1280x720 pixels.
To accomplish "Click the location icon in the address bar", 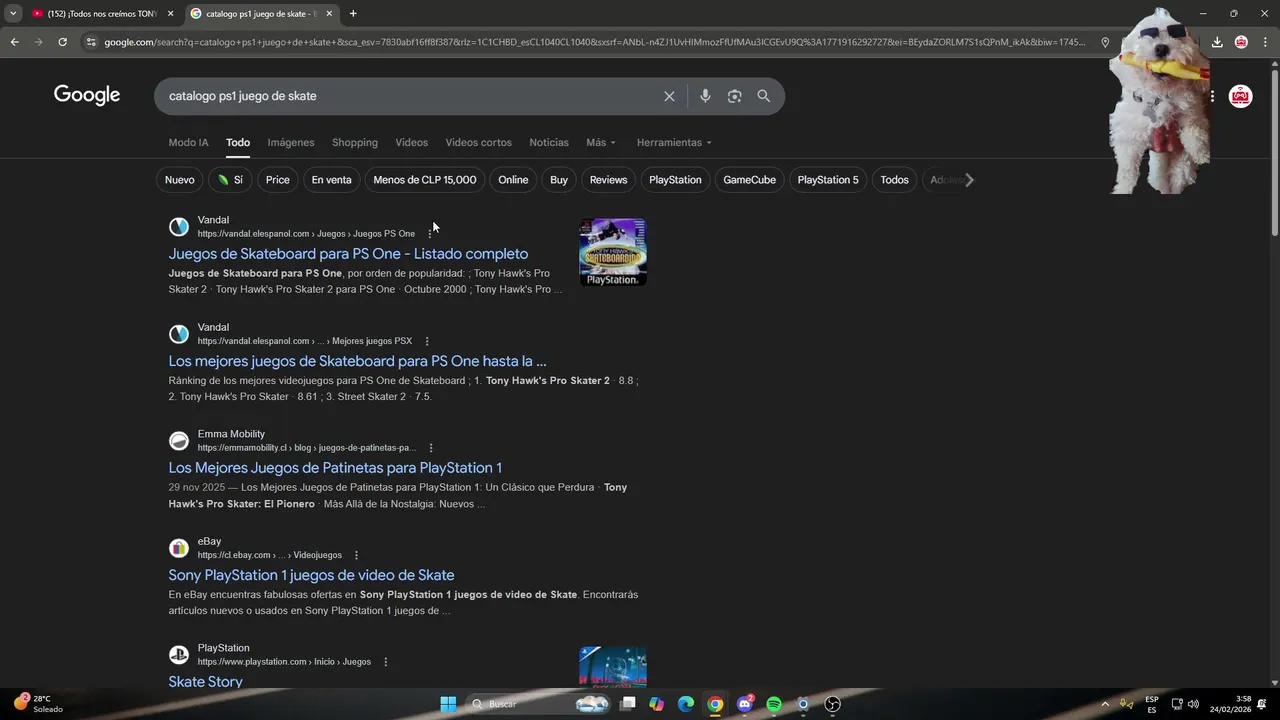I will click(x=1105, y=42).
